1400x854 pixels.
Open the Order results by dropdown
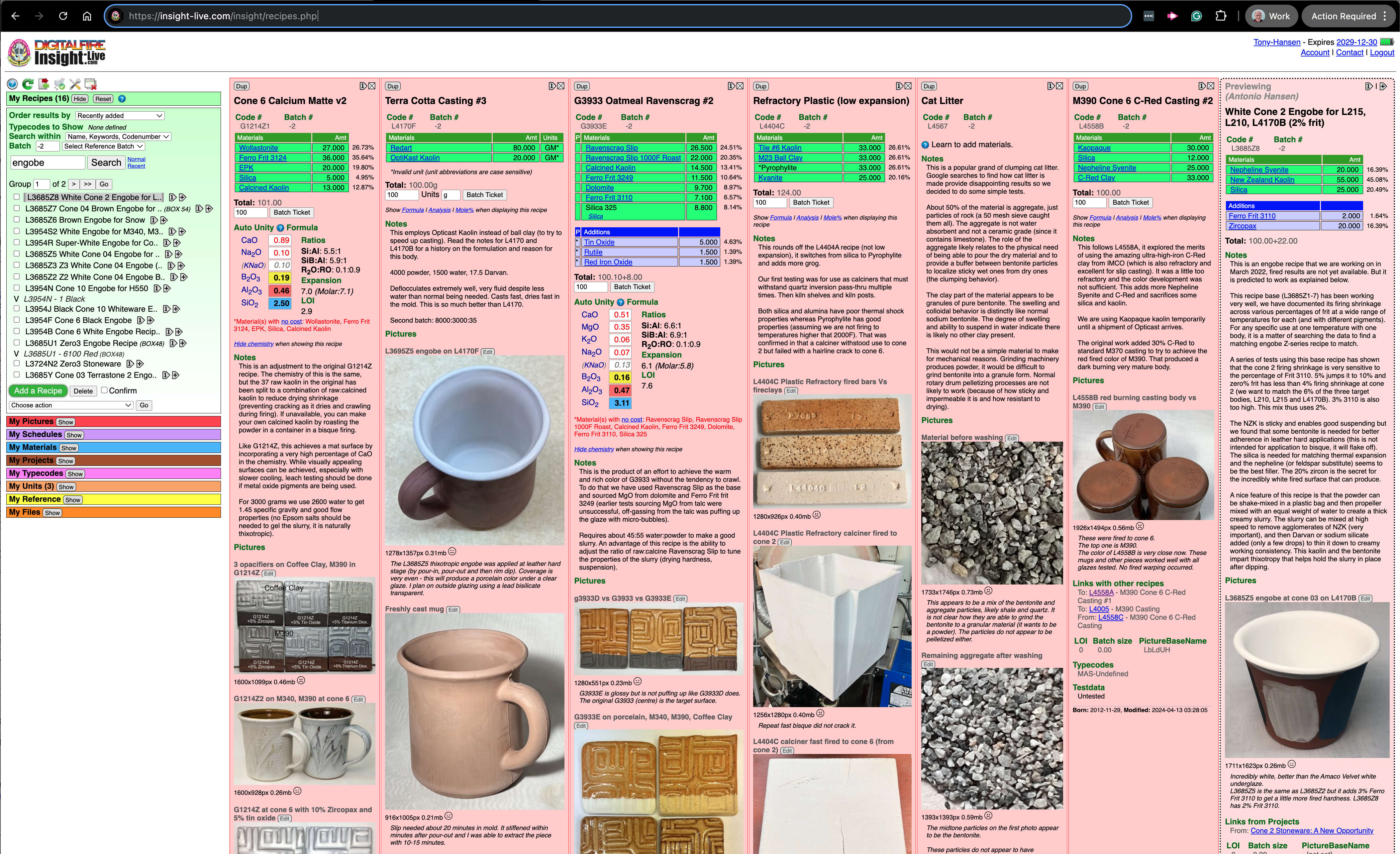pos(119,115)
